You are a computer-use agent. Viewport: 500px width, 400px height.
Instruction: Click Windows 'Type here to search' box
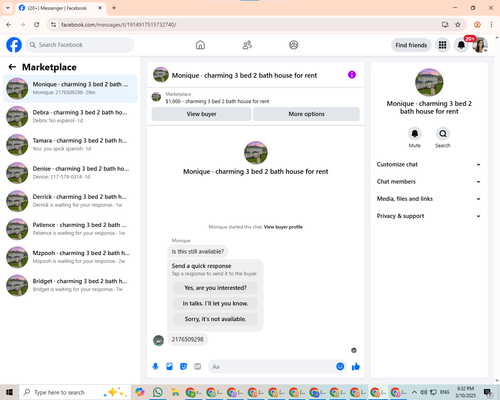click(x=75, y=392)
